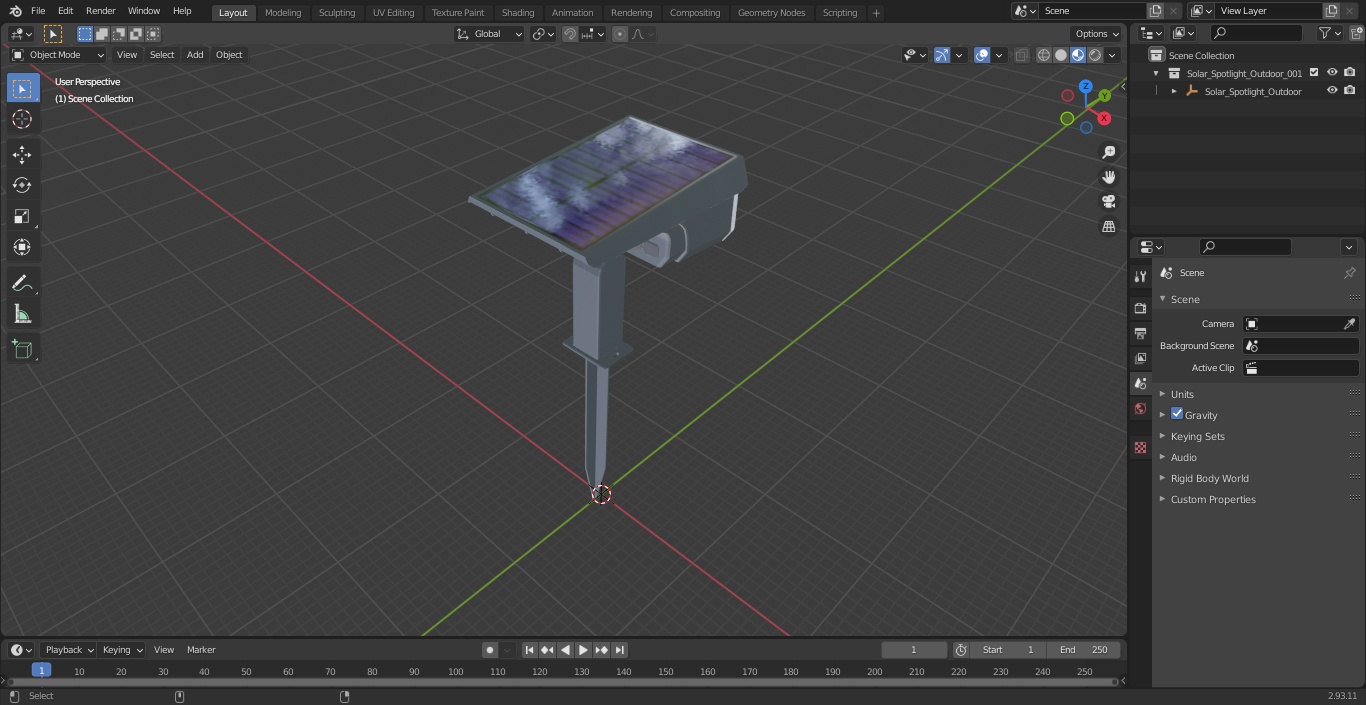Switch to solid viewport shading
Screen dimensions: 1366x705
point(1061,55)
